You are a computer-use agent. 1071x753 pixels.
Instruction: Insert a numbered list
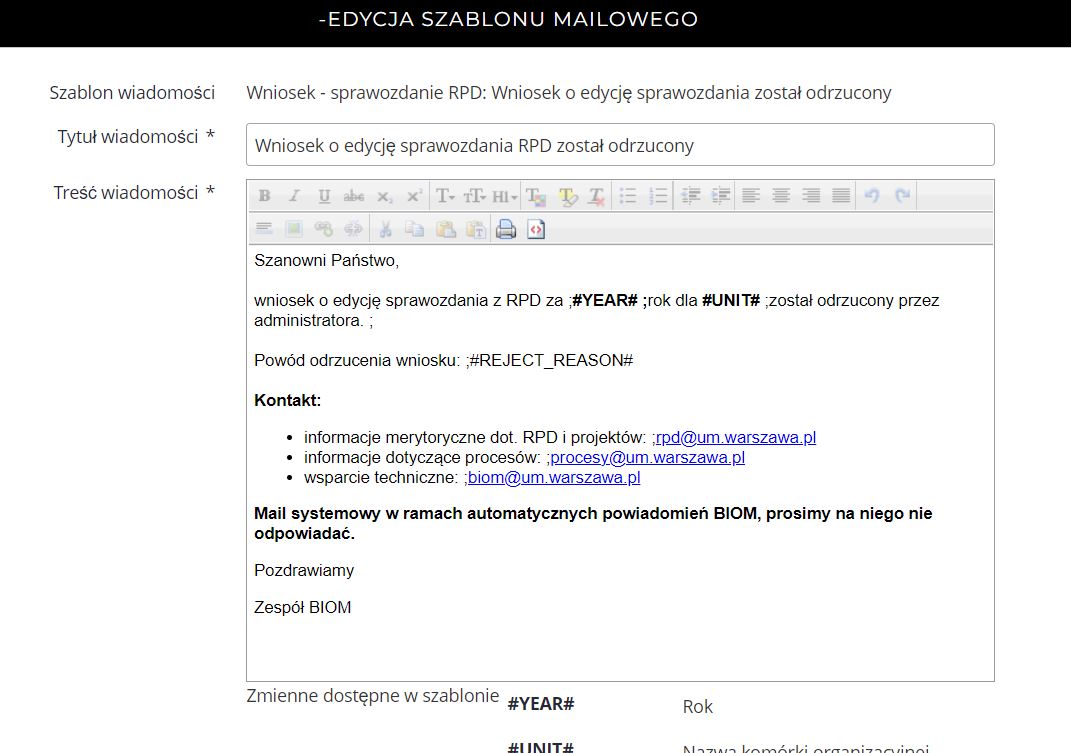(658, 196)
